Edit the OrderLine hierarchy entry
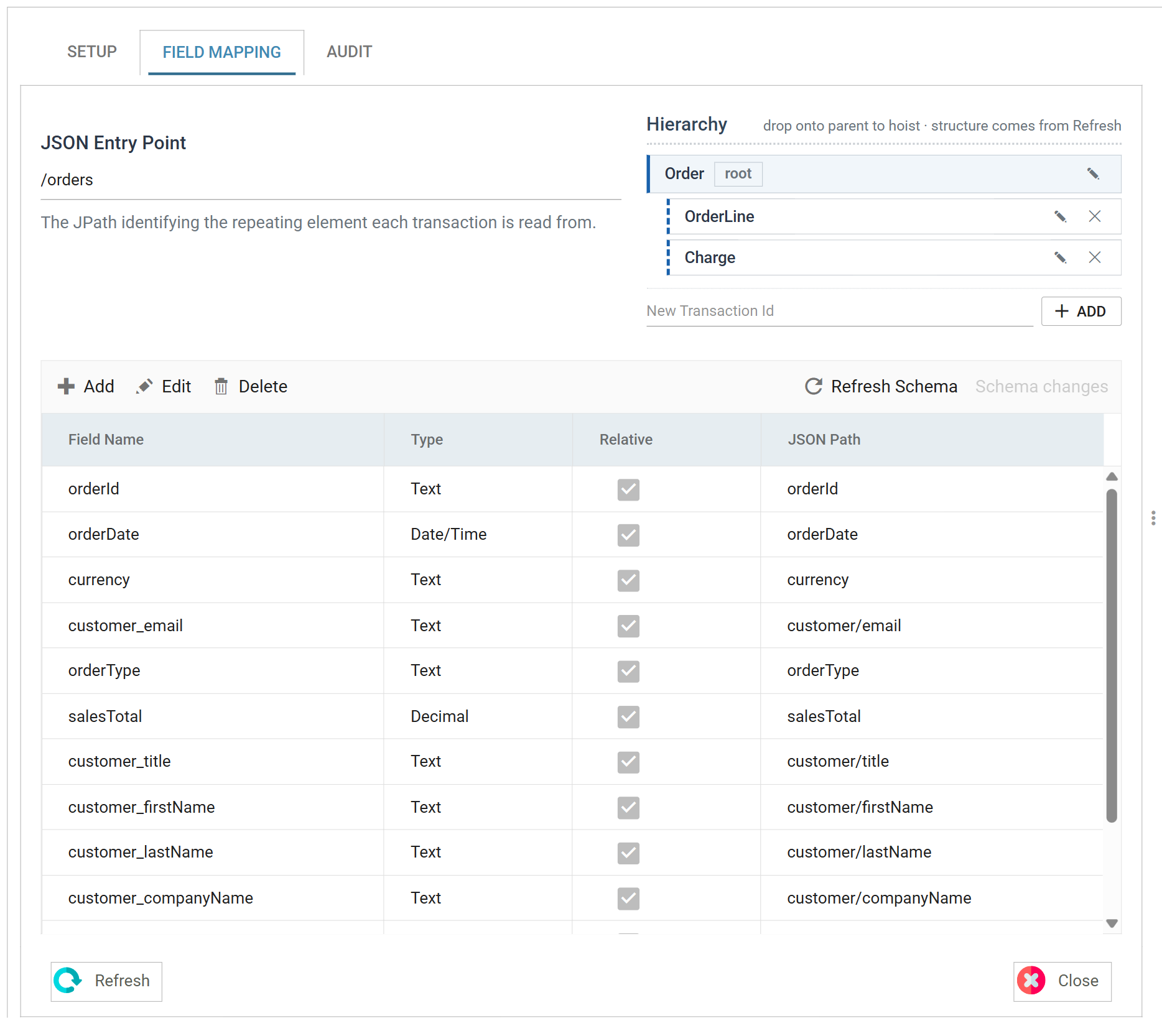1162x1036 pixels. [1061, 216]
